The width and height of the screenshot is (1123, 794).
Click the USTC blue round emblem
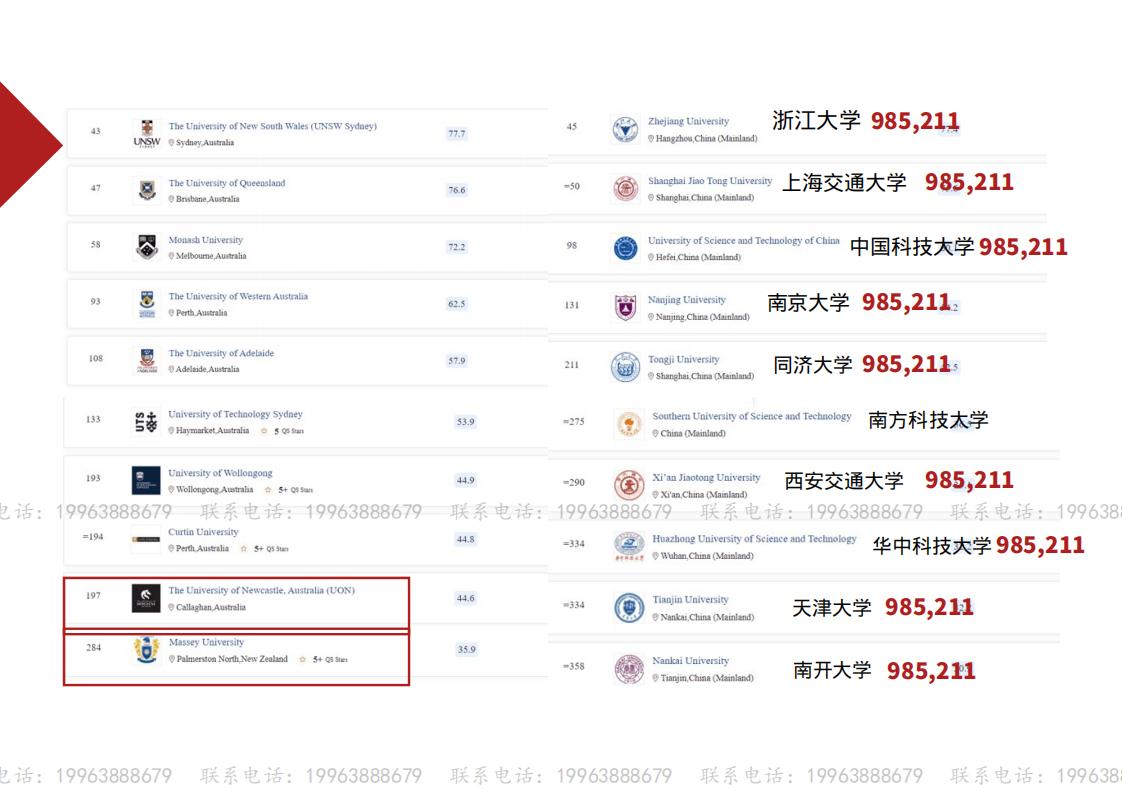(625, 248)
